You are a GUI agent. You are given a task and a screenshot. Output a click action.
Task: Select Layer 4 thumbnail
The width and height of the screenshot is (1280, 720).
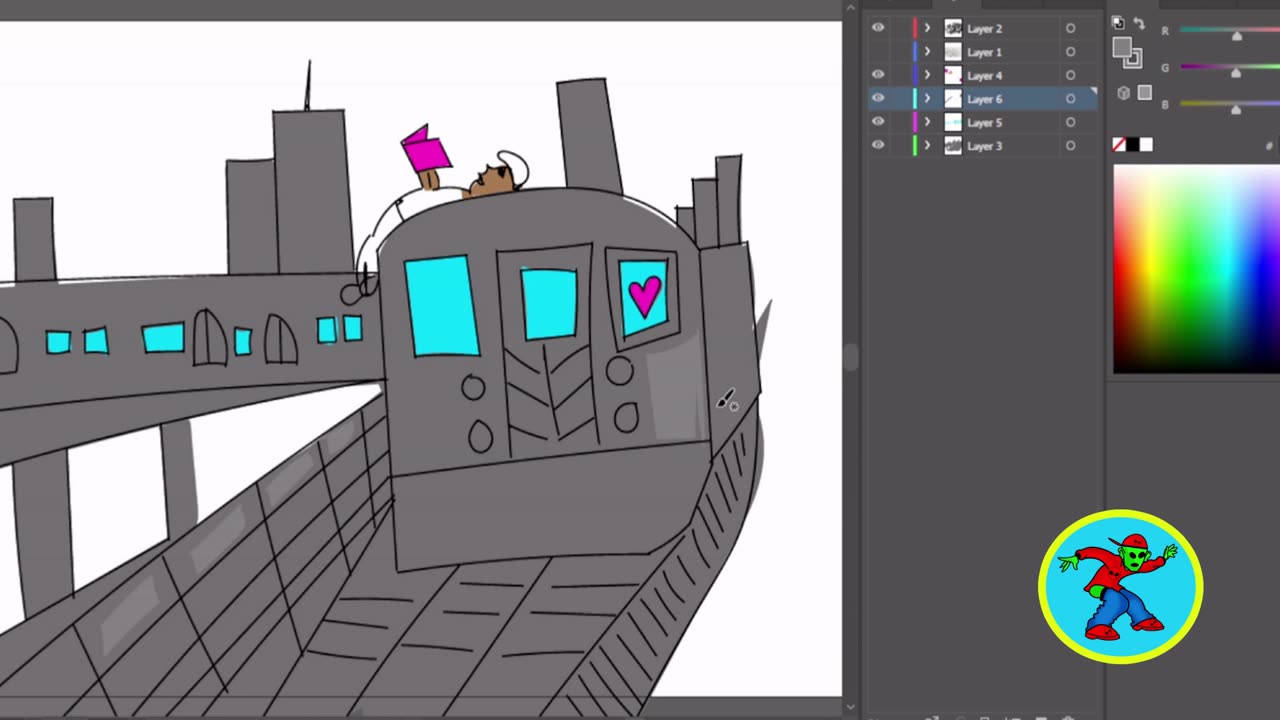coord(953,75)
